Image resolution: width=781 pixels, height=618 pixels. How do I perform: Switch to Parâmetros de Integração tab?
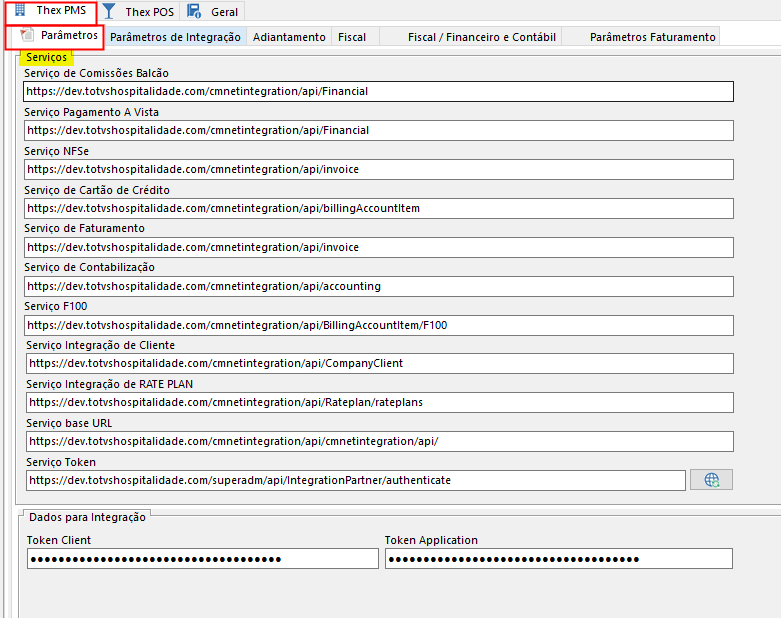(x=175, y=37)
